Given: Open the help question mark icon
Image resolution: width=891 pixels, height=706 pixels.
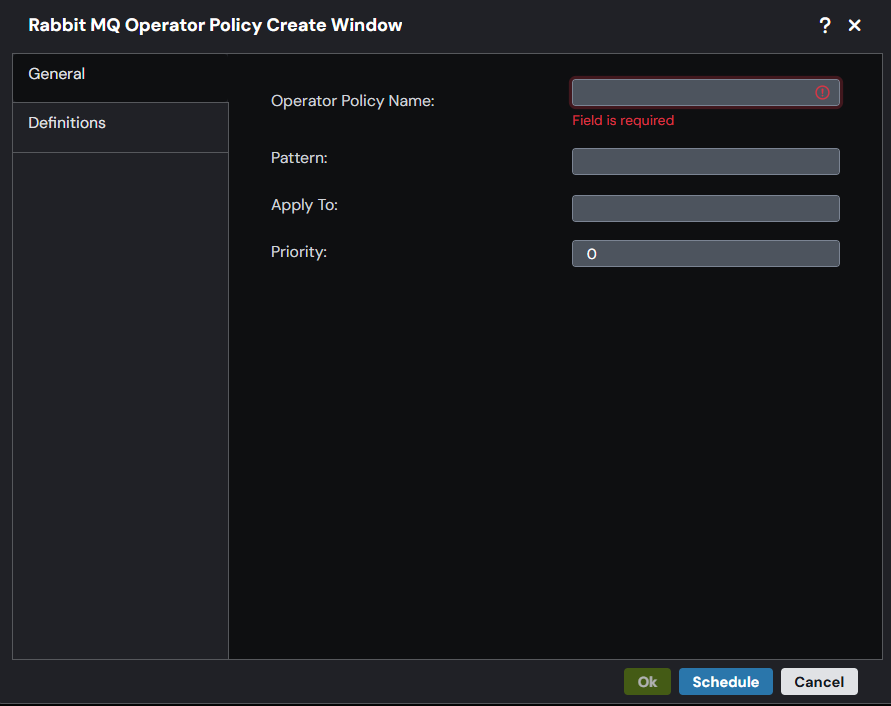Looking at the screenshot, I should click(x=825, y=25).
